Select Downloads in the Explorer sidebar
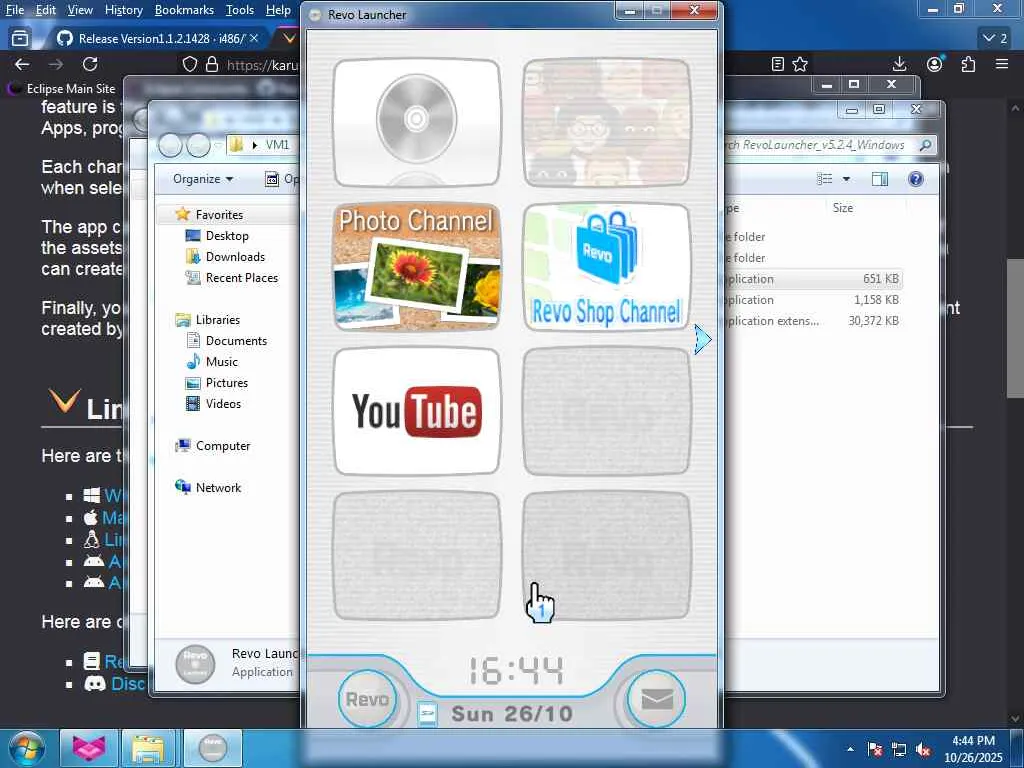Image resolution: width=1024 pixels, height=768 pixels. click(x=235, y=257)
